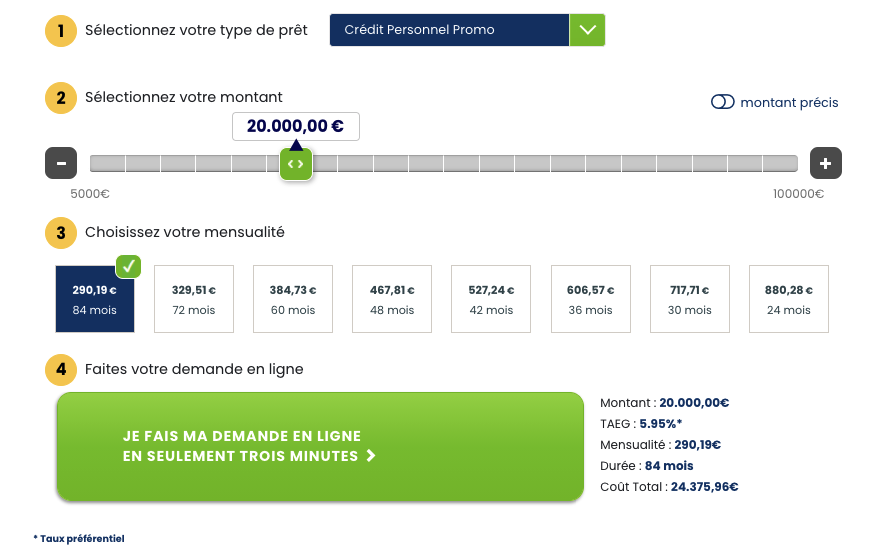The image size is (895, 545).
Task: Click the Crédit Personnel Promo selector field
Action: pyautogui.click(x=449, y=30)
